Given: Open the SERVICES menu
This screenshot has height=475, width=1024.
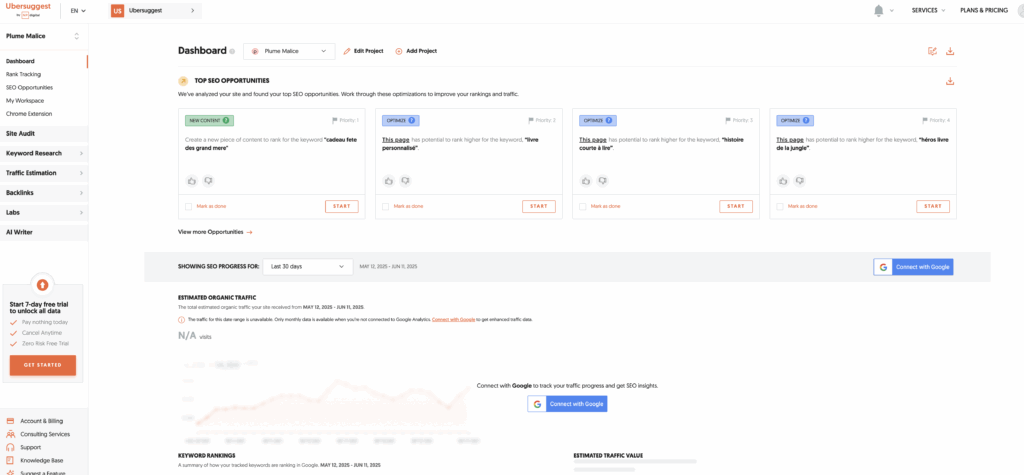Looking at the screenshot, I should pyautogui.click(x=929, y=10).
